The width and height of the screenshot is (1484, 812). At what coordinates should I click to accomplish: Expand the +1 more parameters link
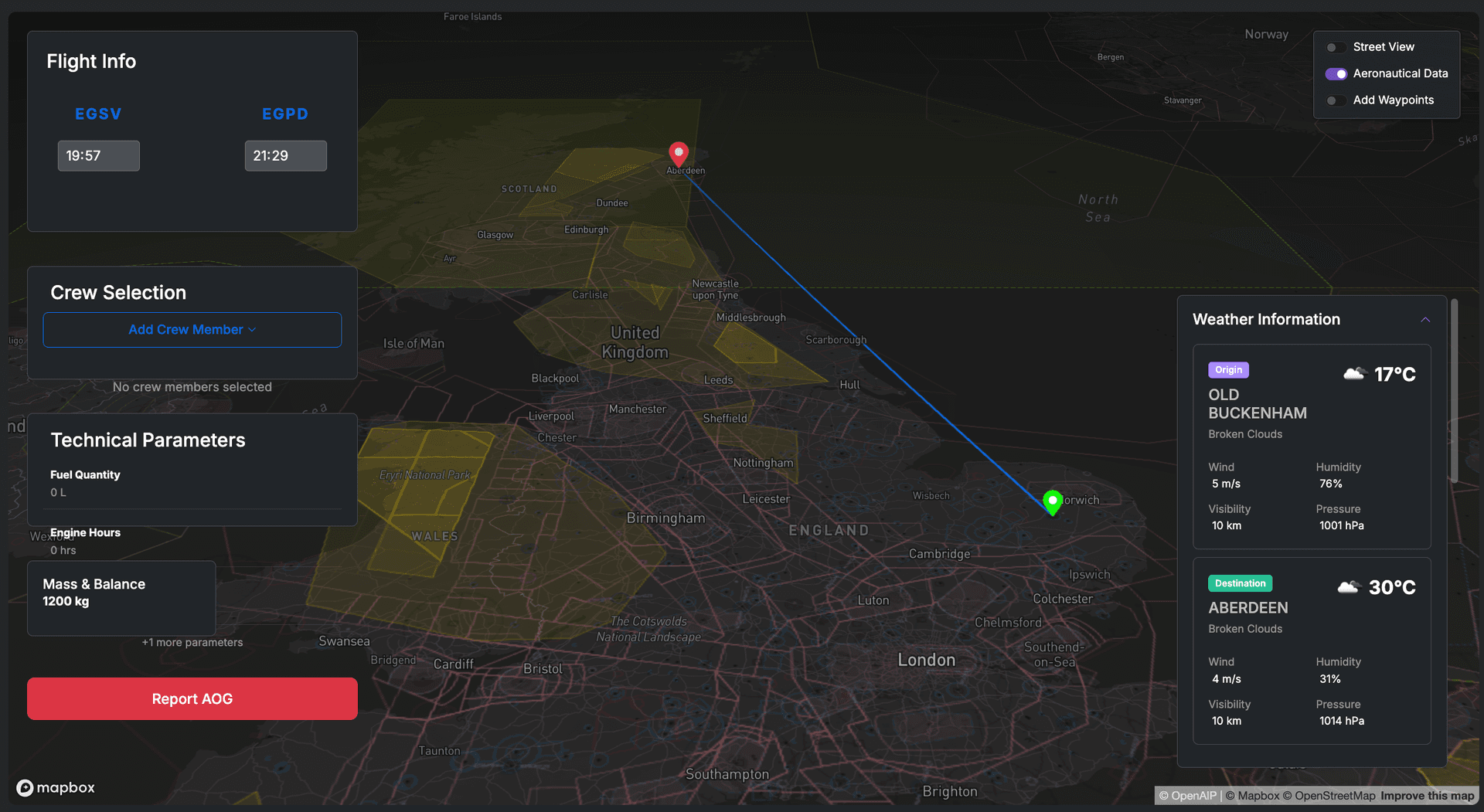(192, 643)
